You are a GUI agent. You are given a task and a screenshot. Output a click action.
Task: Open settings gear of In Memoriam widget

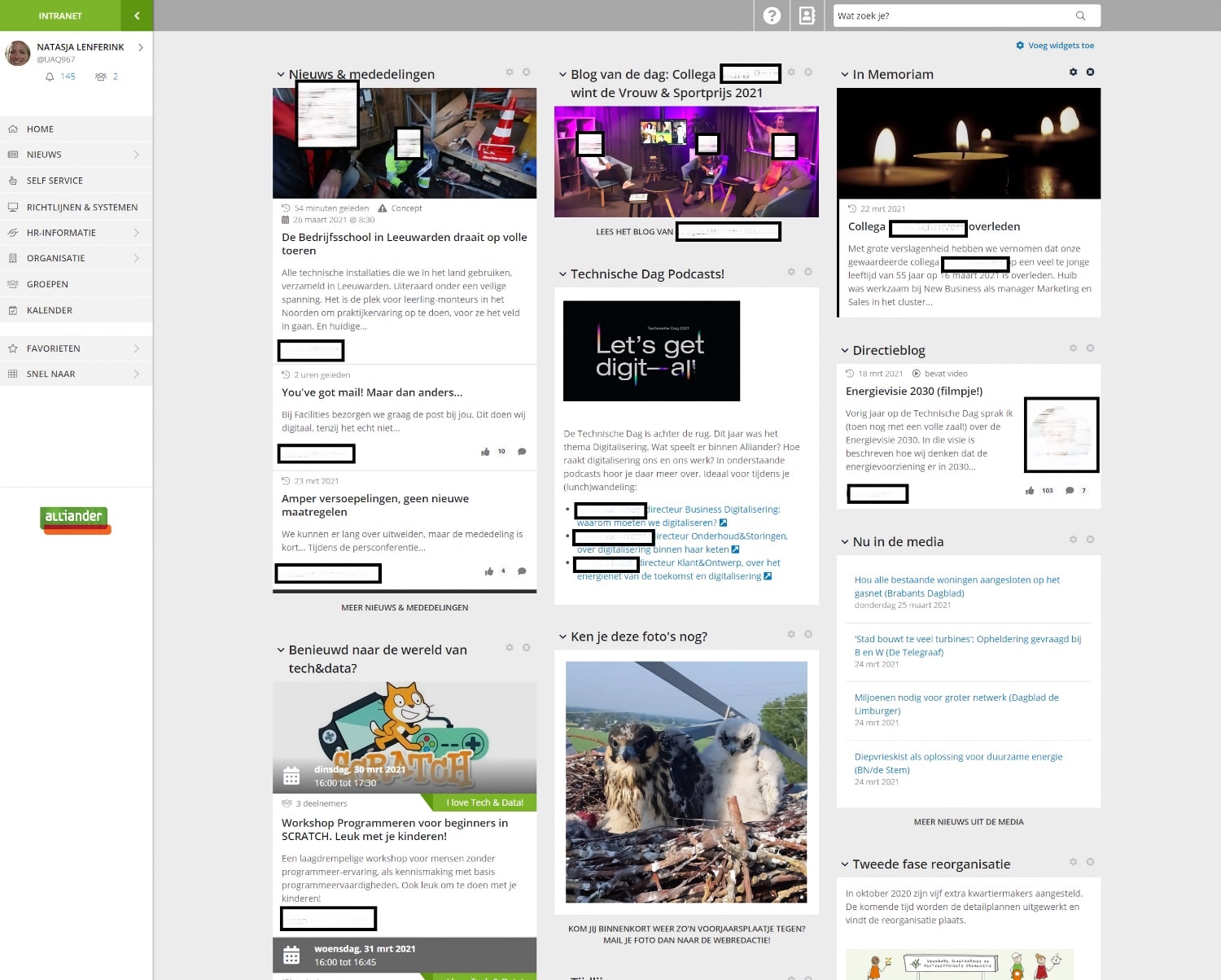pos(1073,72)
